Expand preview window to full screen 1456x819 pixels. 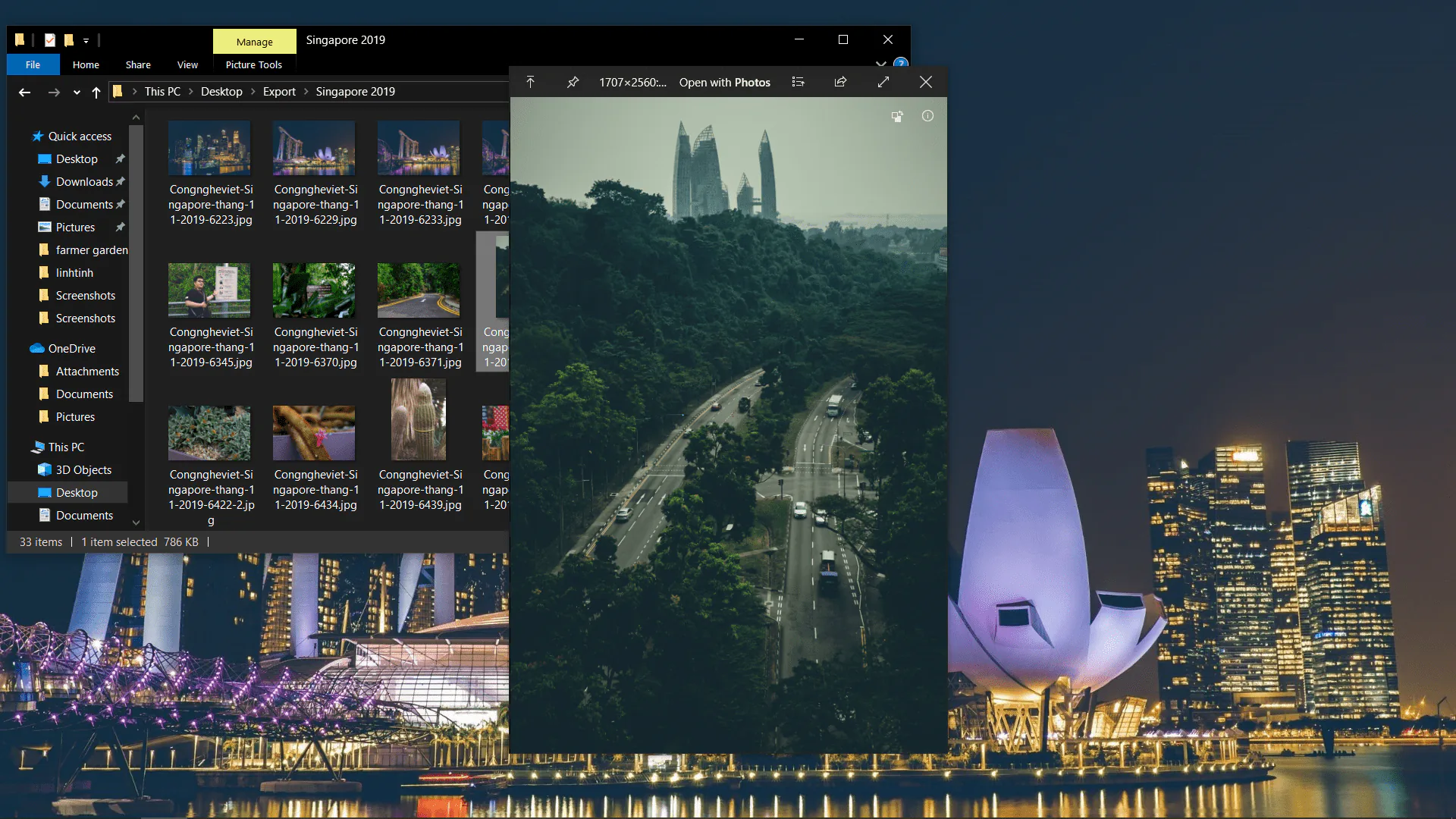point(883,82)
